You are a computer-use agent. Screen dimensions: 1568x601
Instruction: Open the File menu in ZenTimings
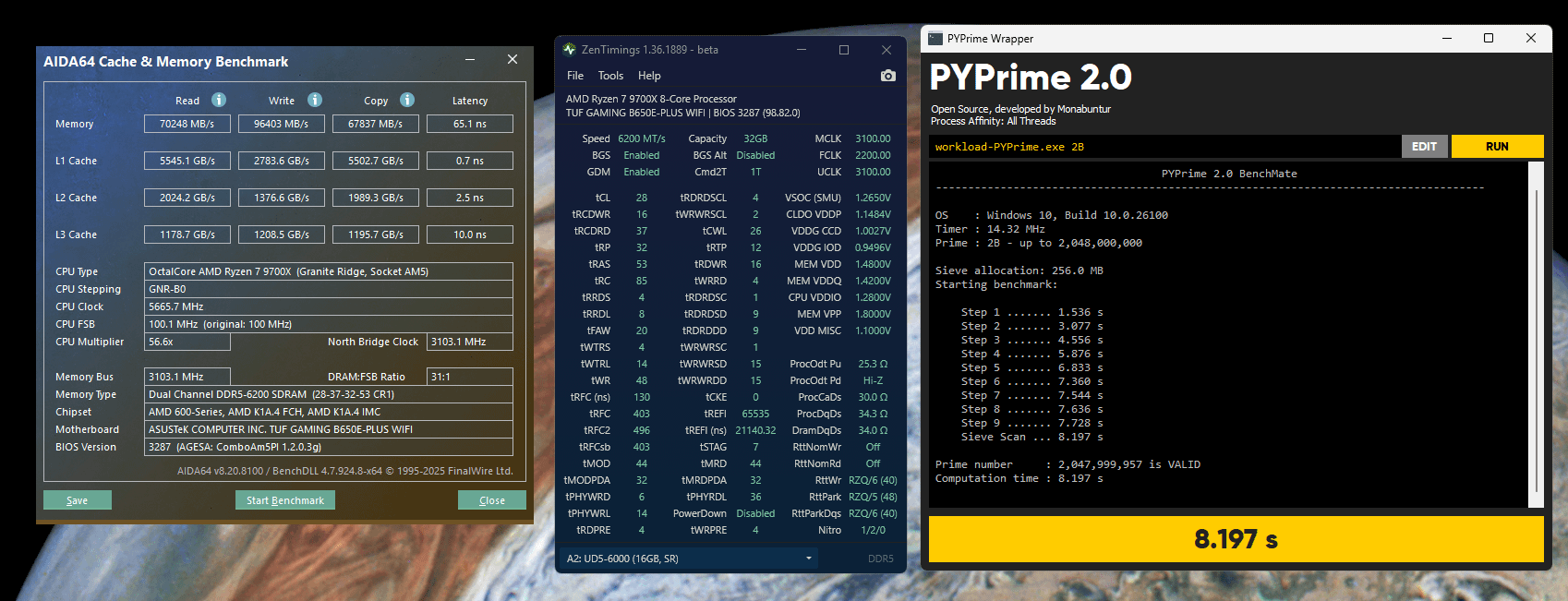tap(575, 76)
